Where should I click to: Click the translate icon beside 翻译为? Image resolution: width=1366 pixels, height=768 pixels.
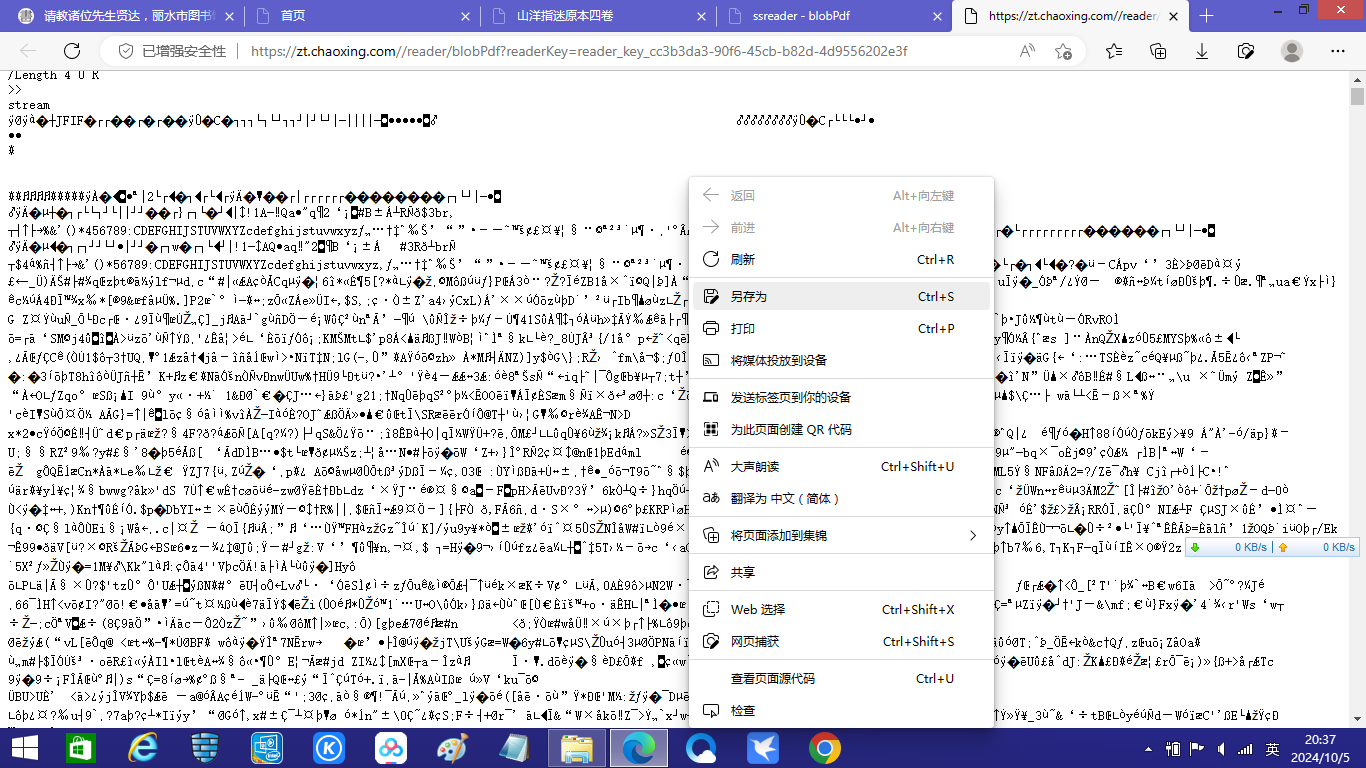(711, 498)
